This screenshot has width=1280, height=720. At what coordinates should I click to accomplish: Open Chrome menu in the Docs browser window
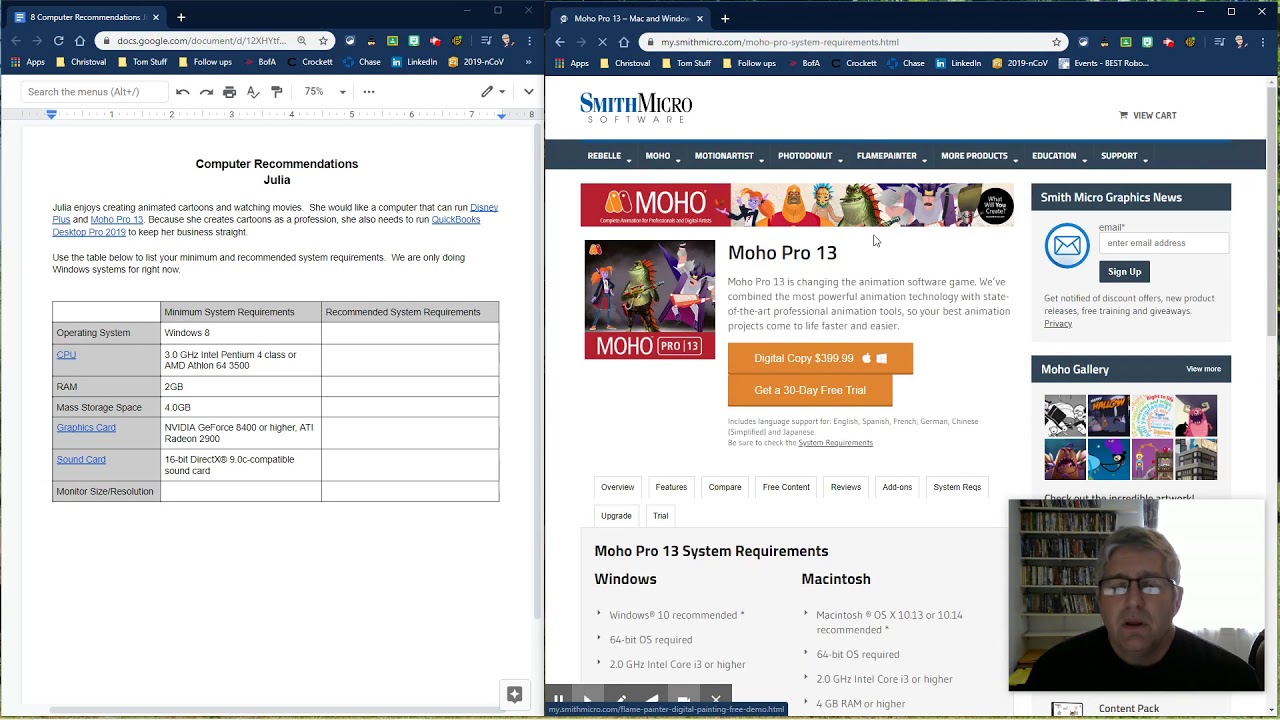[x=529, y=41]
